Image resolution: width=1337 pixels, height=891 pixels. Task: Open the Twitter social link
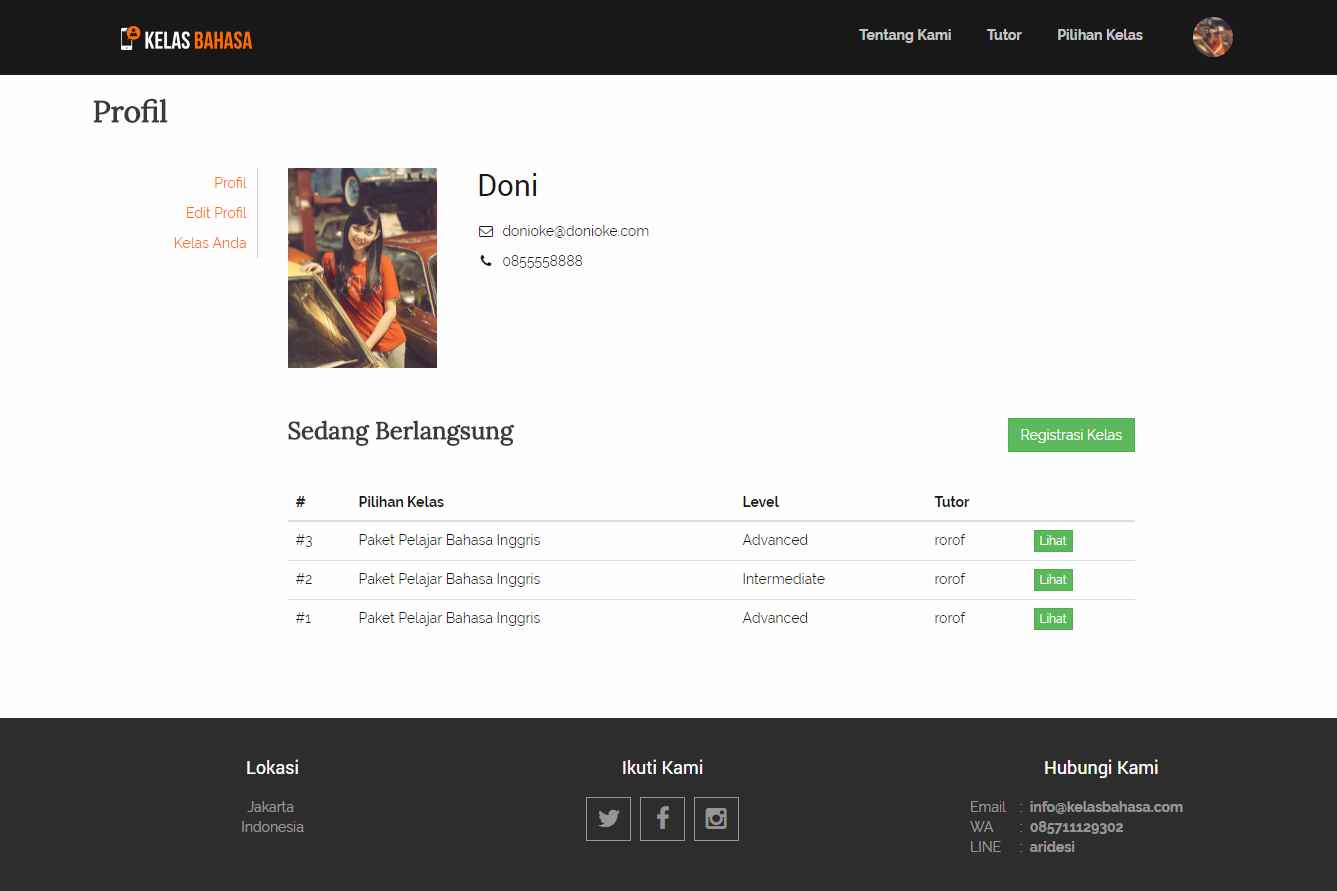[x=608, y=819]
